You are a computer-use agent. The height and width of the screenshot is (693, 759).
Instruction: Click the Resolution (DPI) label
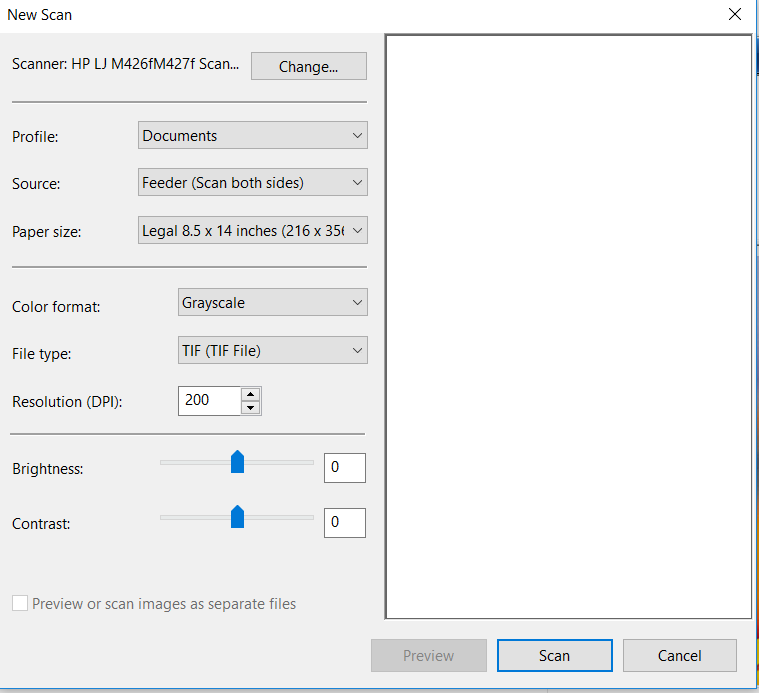click(67, 402)
